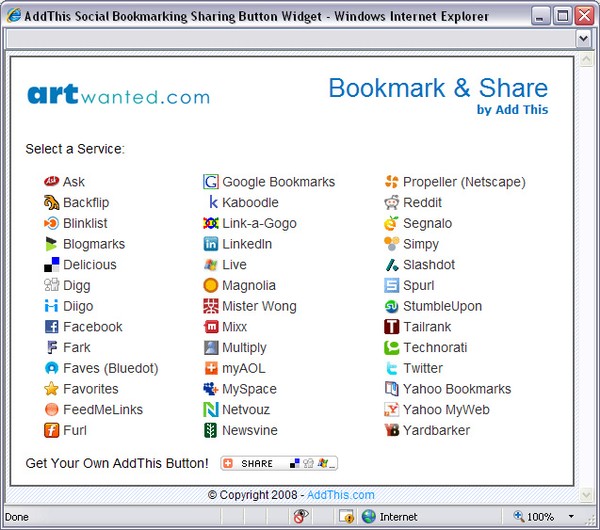
Task: Open the Digg service link
Action: click(x=77, y=286)
